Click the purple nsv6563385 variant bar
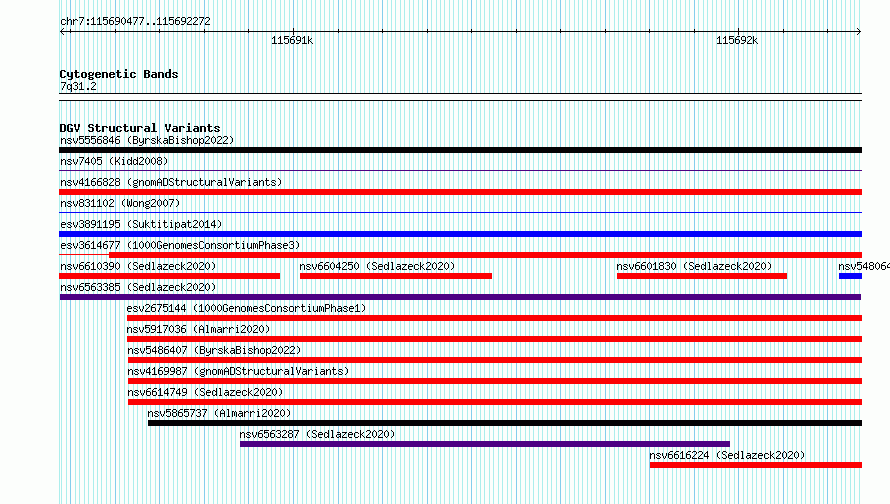This screenshot has width=890, height=504. [460, 297]
